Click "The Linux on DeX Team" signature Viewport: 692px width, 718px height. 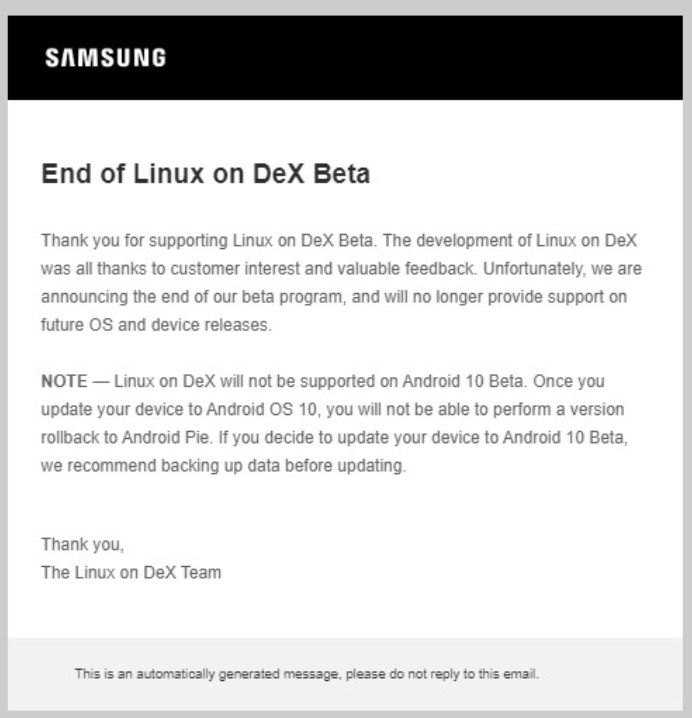130,573
